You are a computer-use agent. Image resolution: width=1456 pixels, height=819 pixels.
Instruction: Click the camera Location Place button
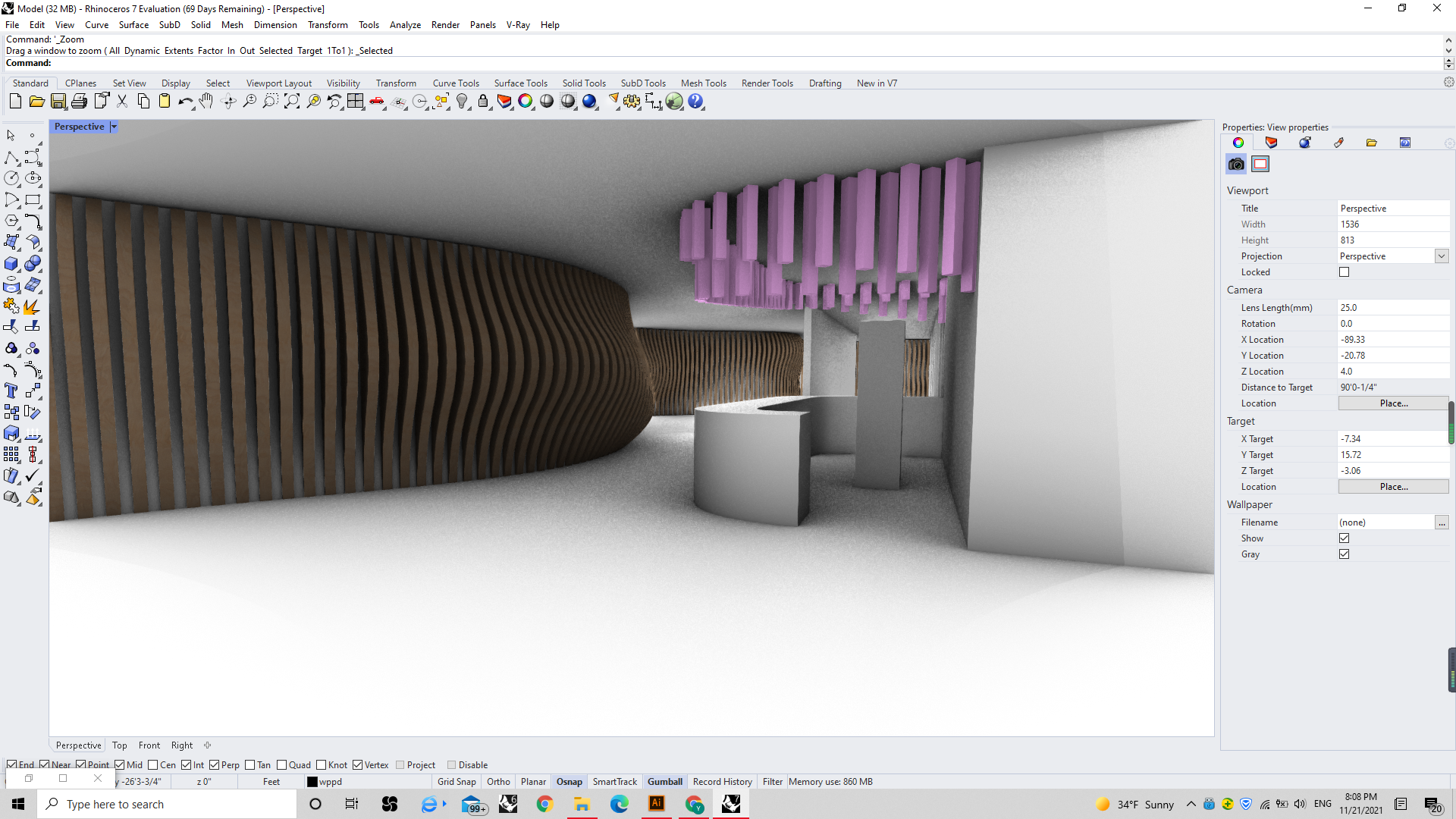(1393, 403)
